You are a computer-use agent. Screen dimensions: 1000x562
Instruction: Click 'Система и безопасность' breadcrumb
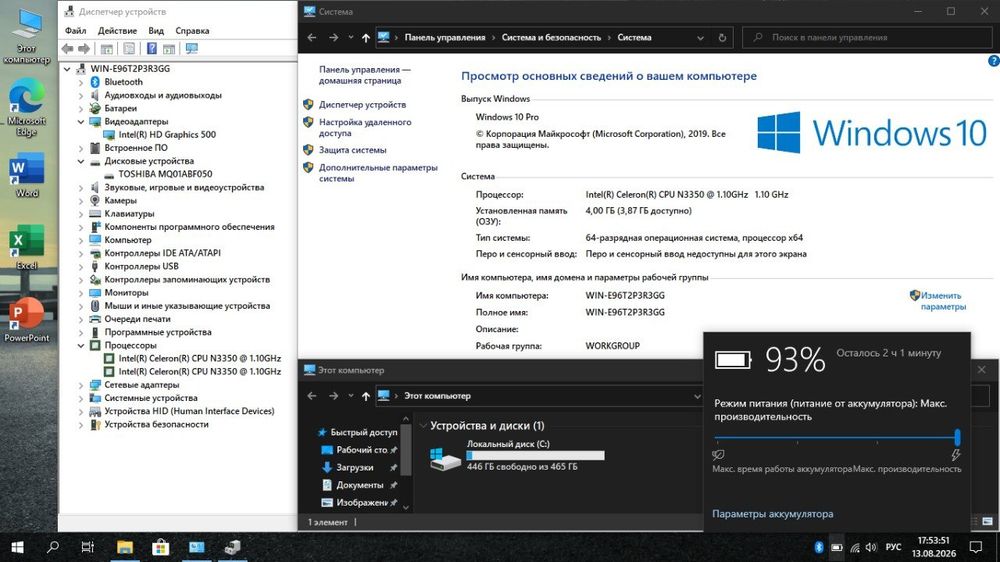pyautogui.click(x=551, y=38)
